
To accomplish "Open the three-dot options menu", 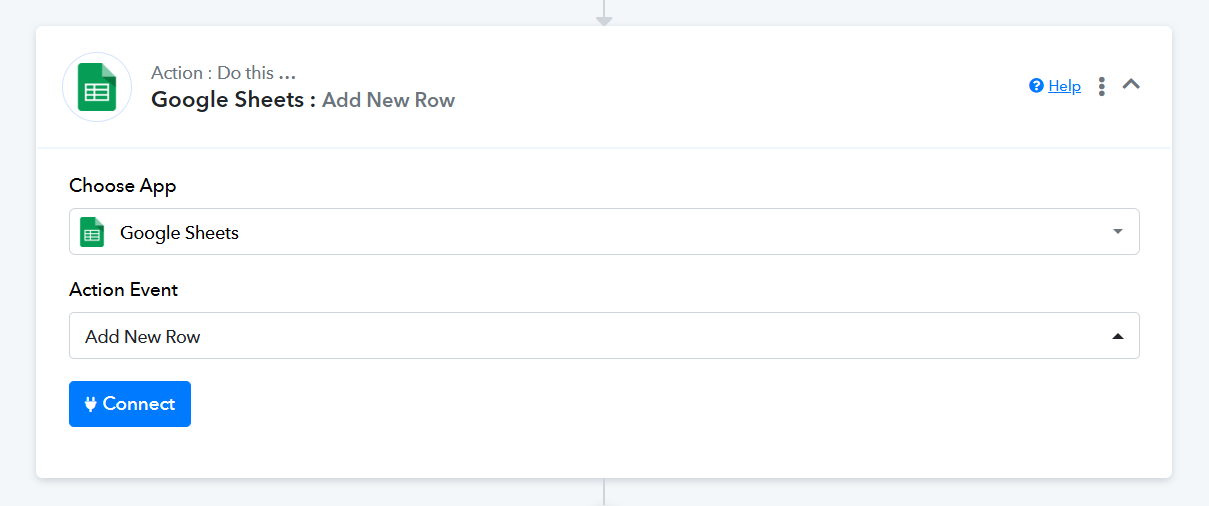I will [x=1102, y=86].
